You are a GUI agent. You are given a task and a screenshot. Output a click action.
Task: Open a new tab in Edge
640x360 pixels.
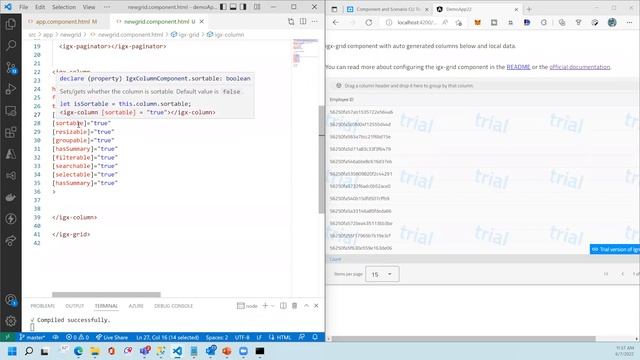tap(529, 9)
